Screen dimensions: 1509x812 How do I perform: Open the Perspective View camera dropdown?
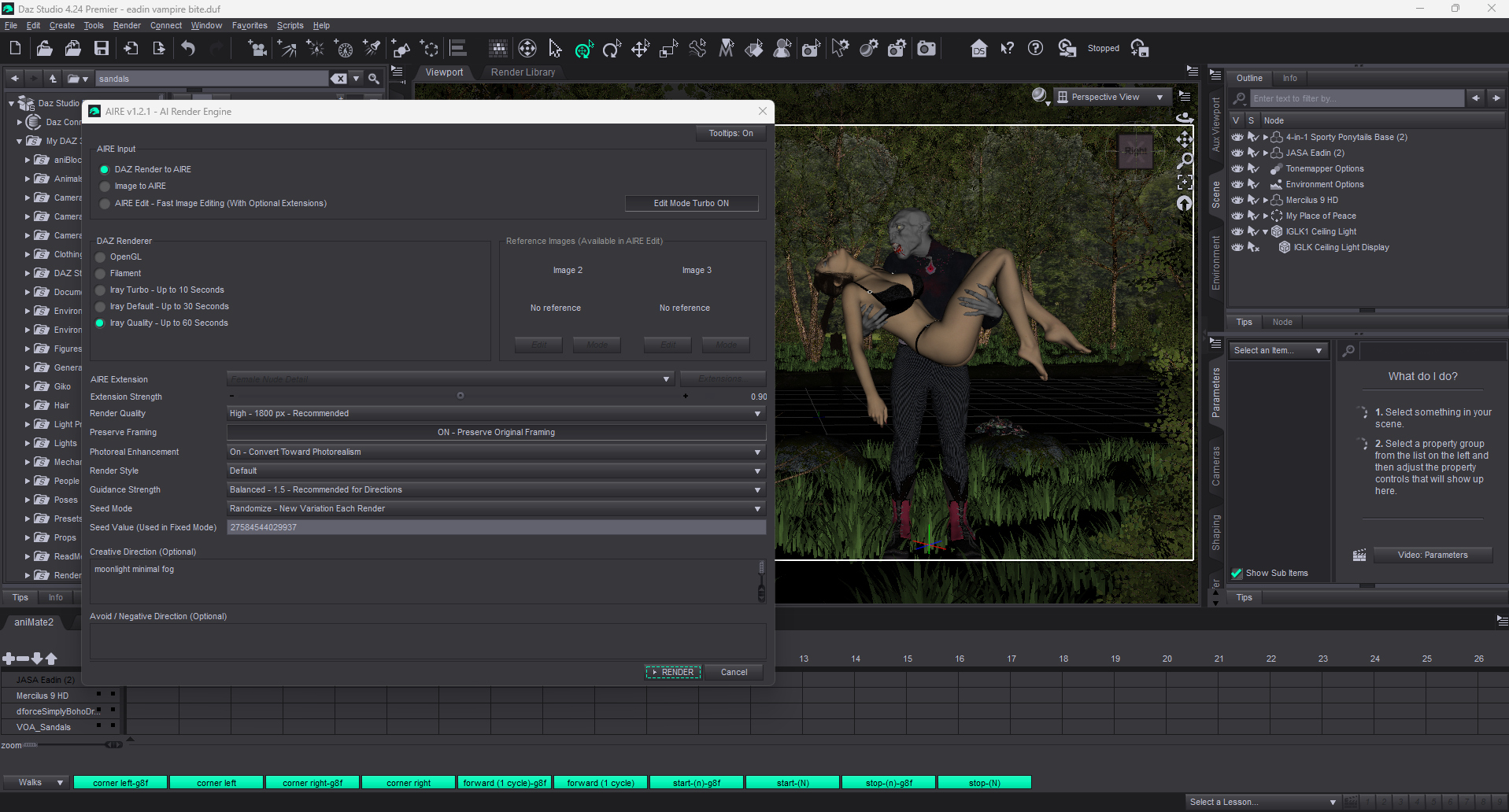(1111, 97)
